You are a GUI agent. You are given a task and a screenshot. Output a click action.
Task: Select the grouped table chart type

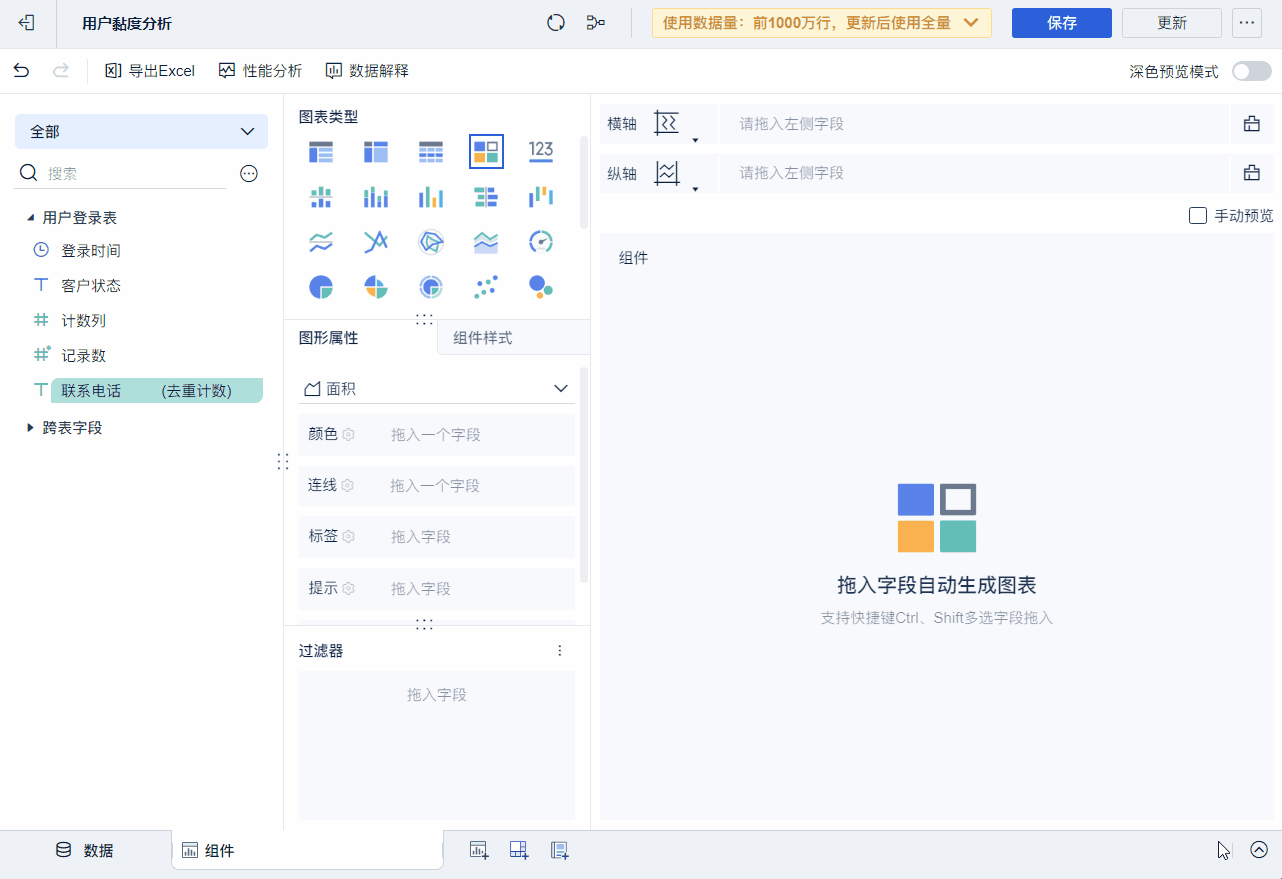click(x=321, y=152)
